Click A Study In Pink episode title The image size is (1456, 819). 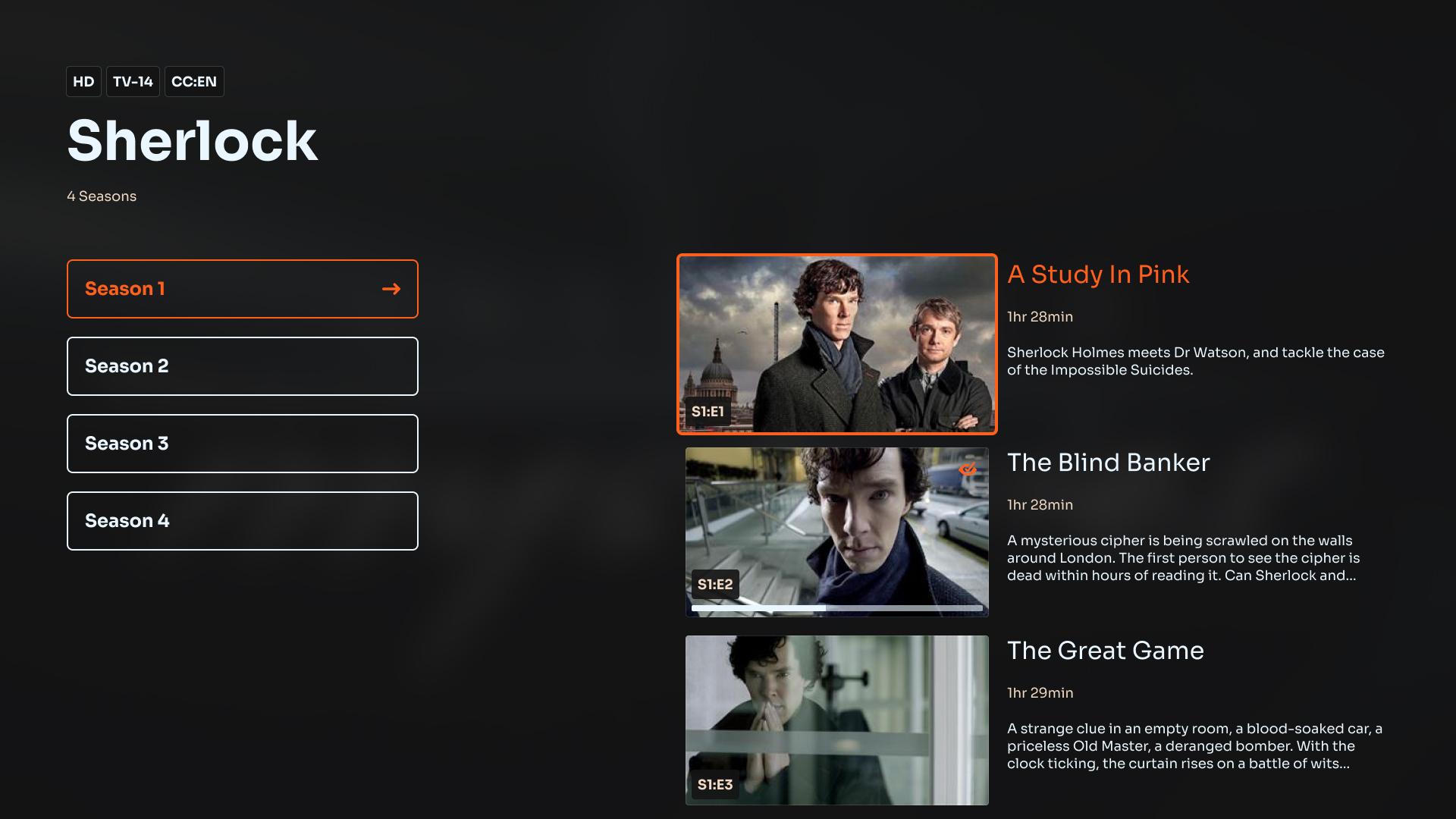point(1098,275)
